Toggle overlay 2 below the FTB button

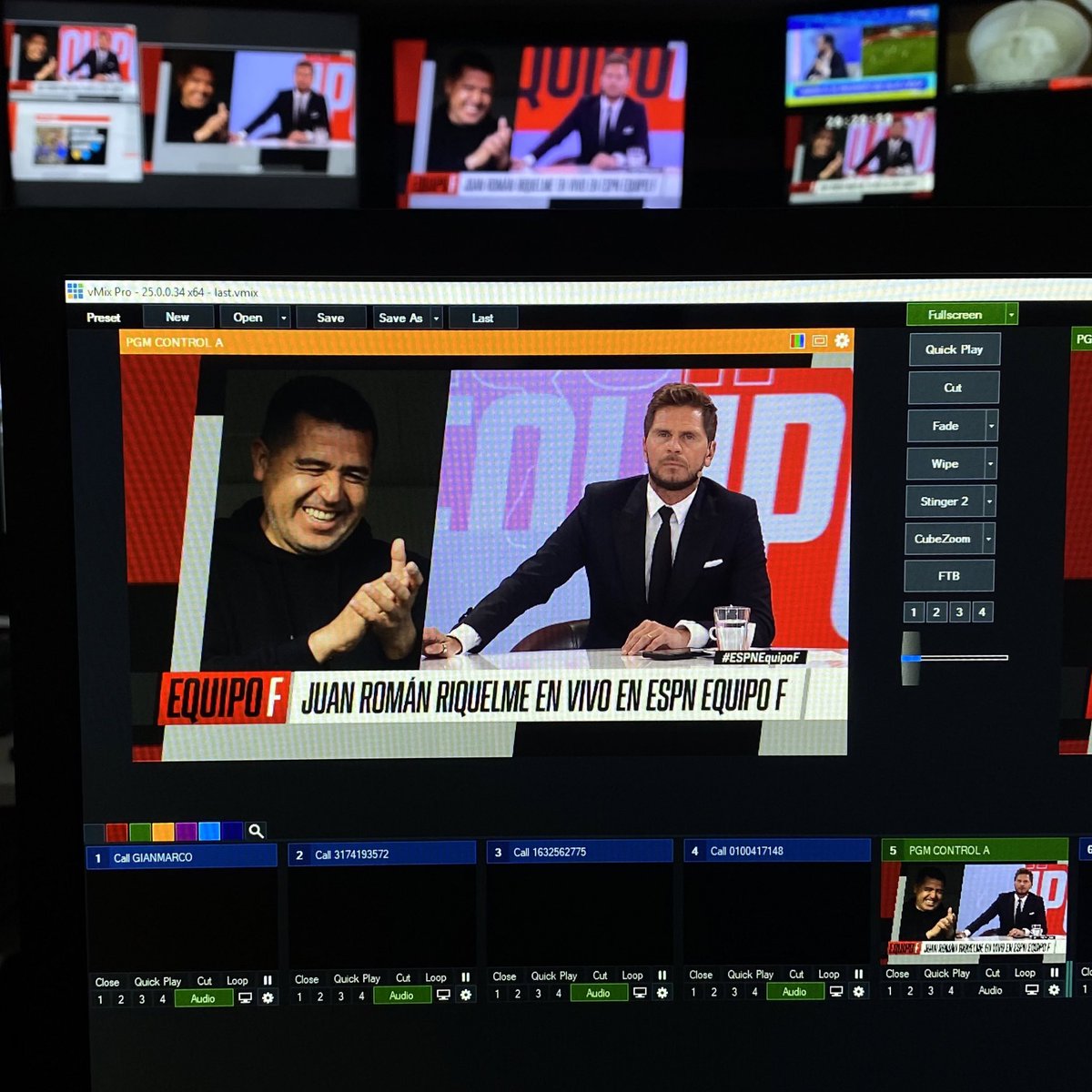[936, 612]
